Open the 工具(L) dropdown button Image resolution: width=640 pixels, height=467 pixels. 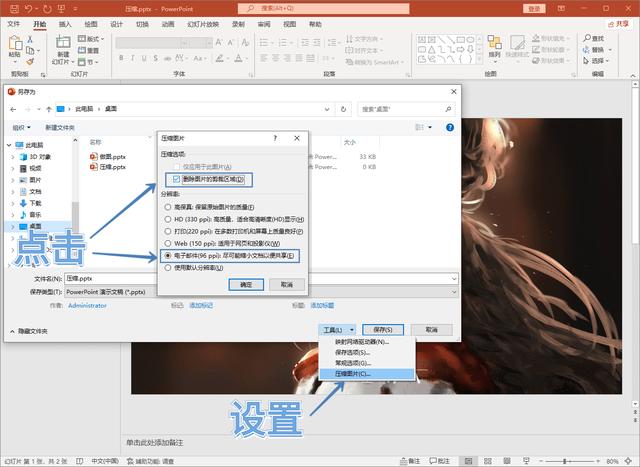click(x=338, y=329)
